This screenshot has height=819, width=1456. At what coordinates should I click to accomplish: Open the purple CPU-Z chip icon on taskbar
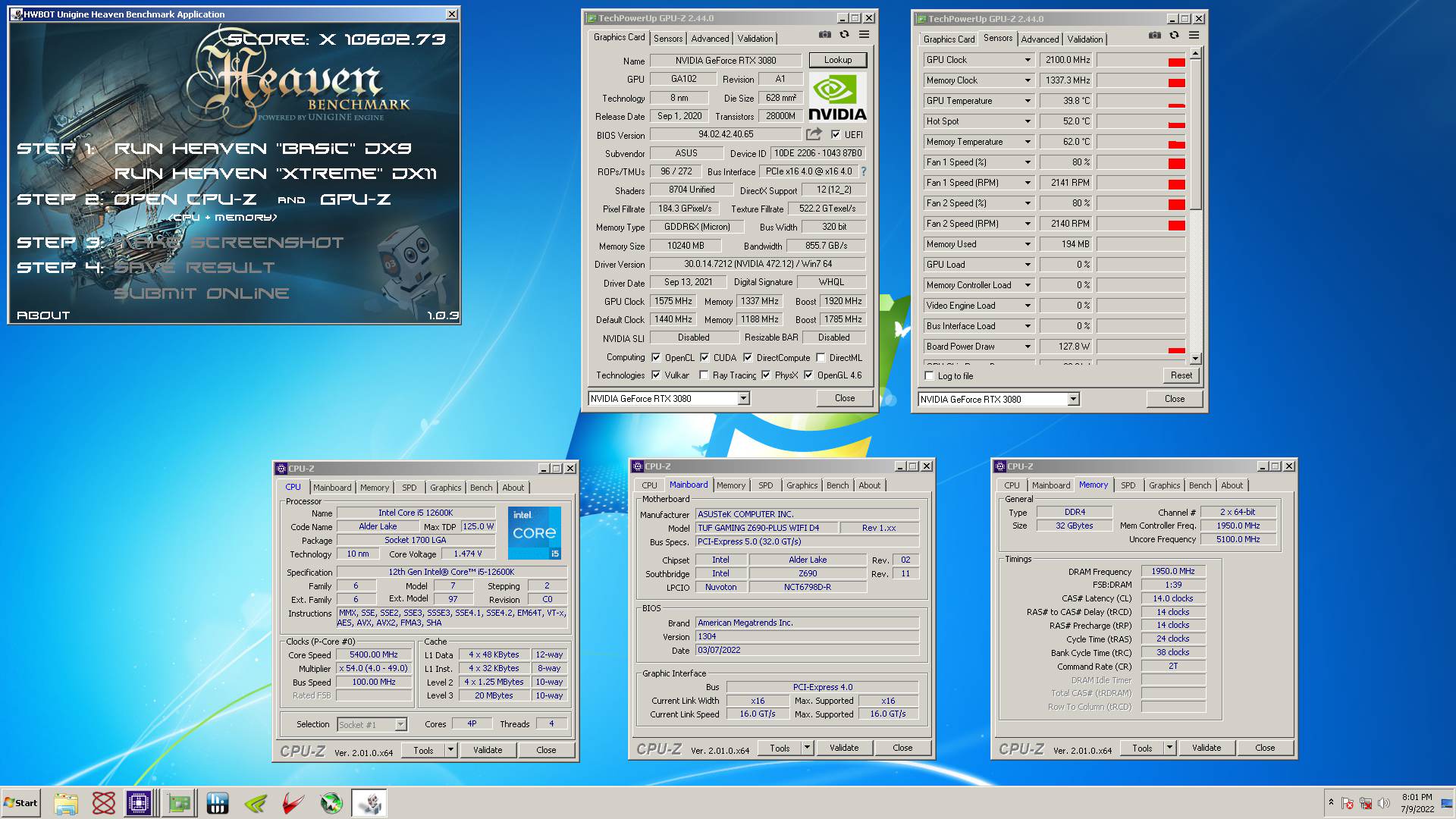tap(140, 803)
